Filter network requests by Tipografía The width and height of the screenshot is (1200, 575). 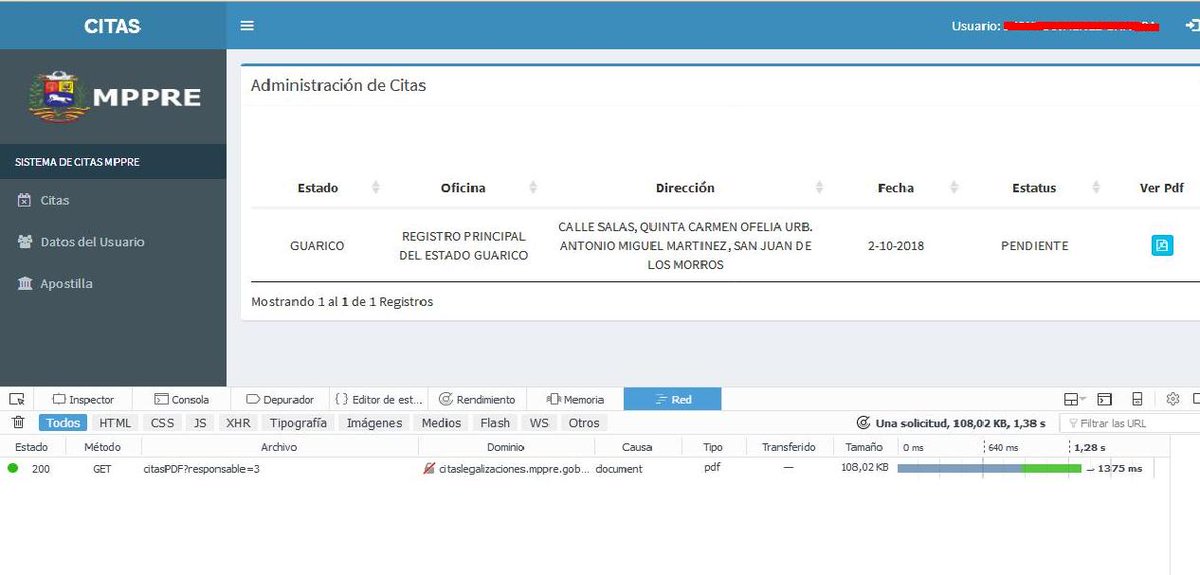click(x=298, y=423)
